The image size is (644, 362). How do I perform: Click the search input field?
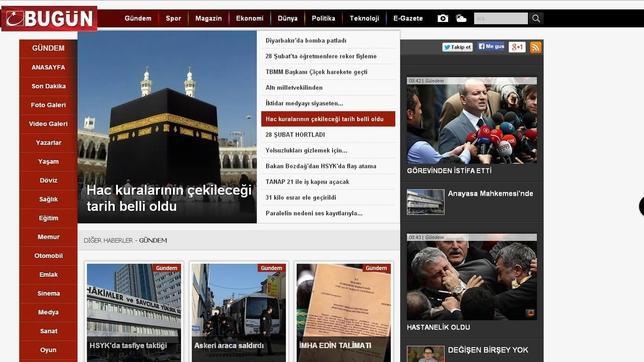point(501,18)
